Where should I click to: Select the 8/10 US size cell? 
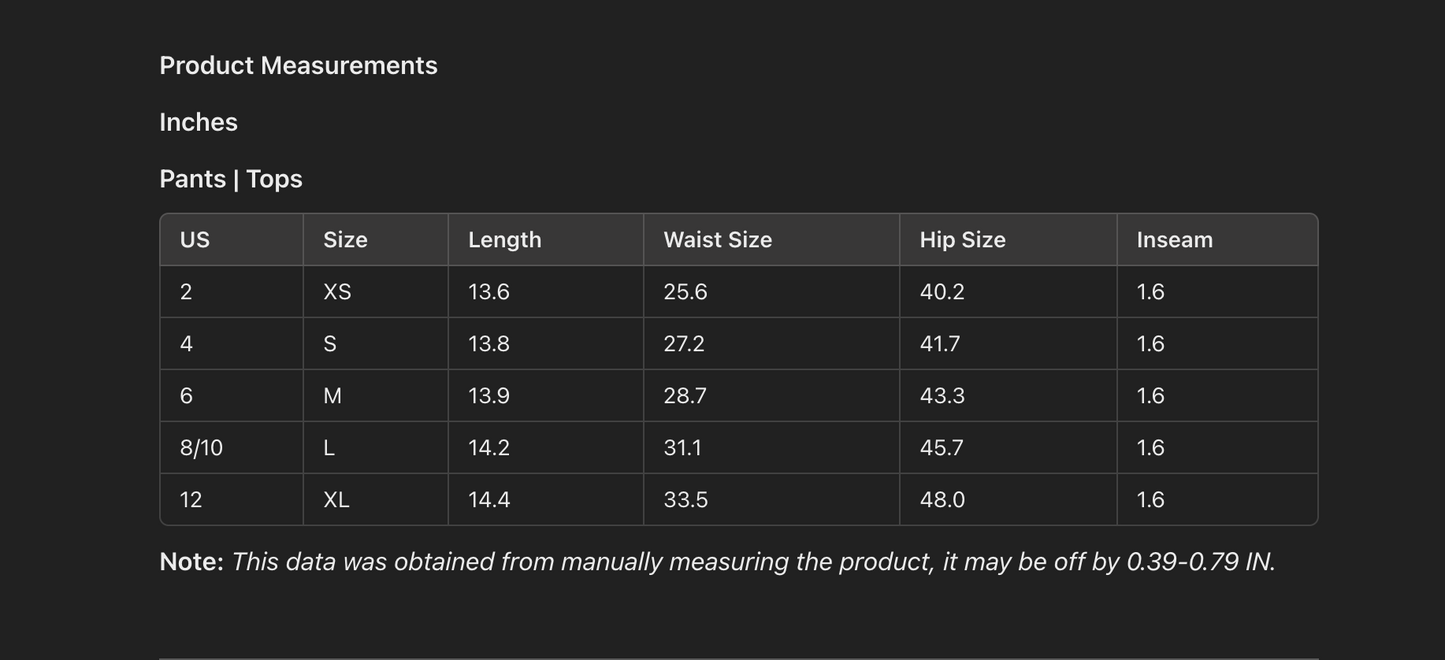point(201,448)
